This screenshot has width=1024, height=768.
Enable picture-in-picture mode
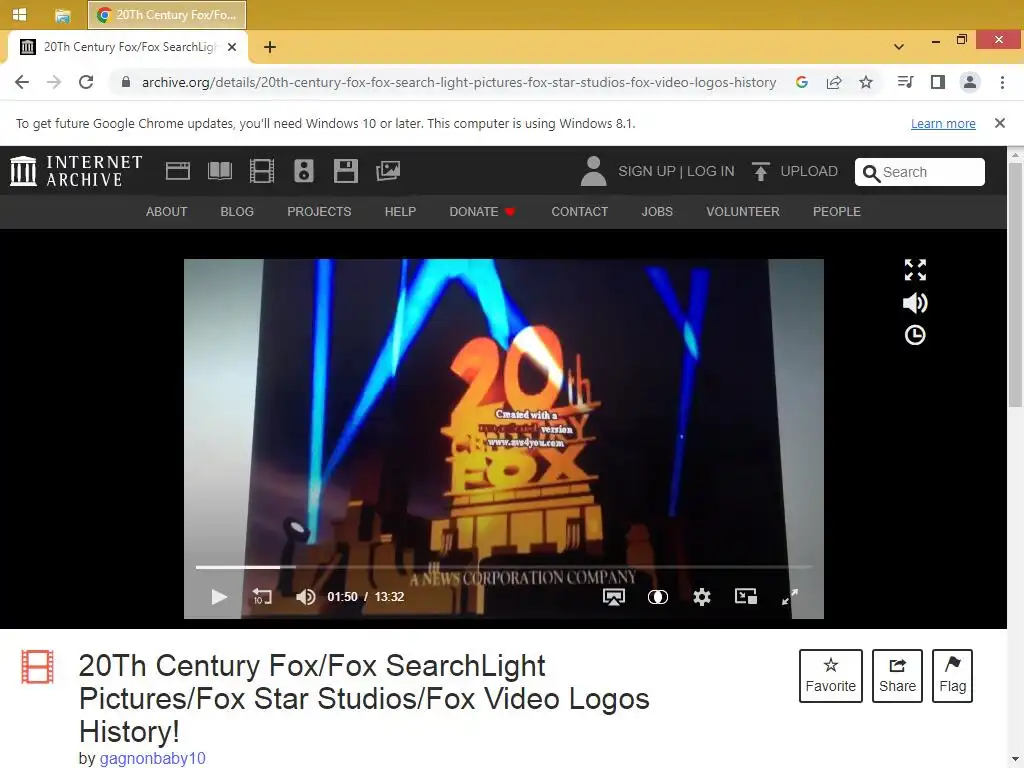(x=746, y=596)
